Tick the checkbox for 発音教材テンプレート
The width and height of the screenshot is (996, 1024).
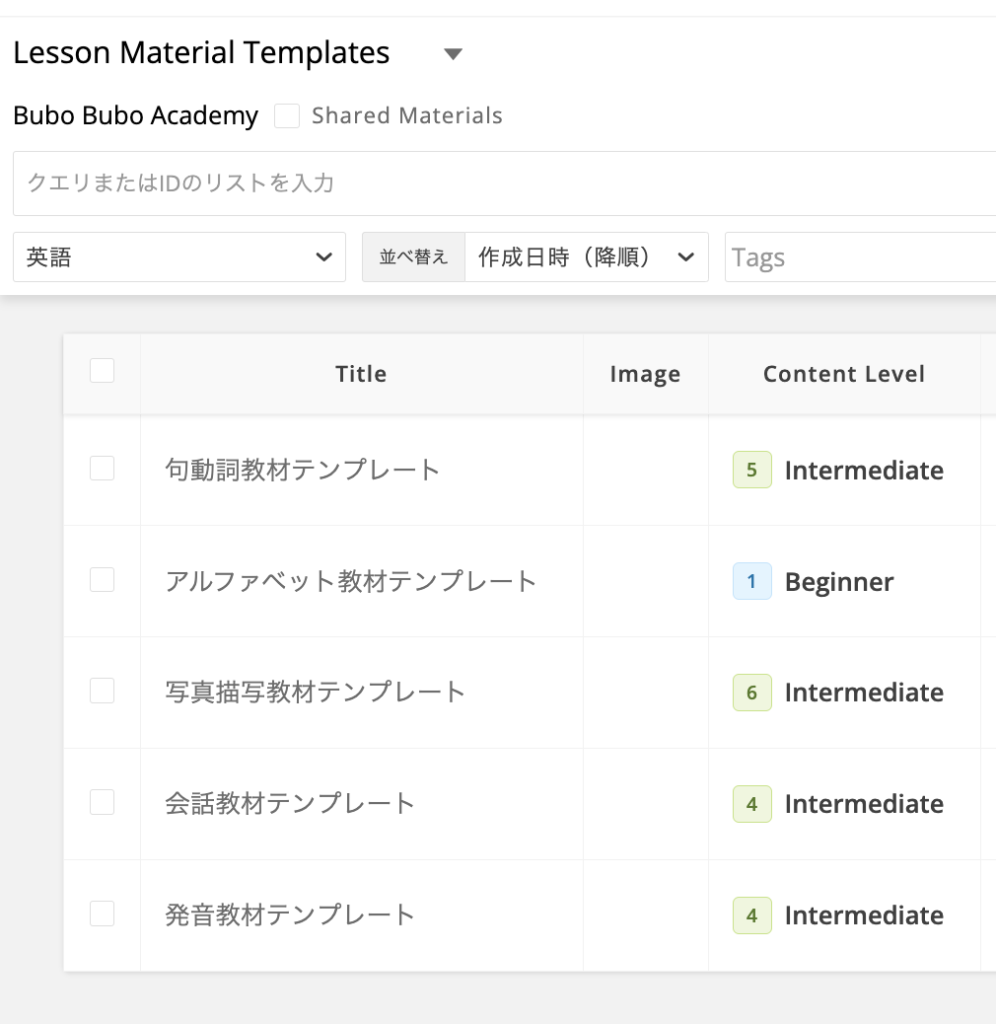102,913
